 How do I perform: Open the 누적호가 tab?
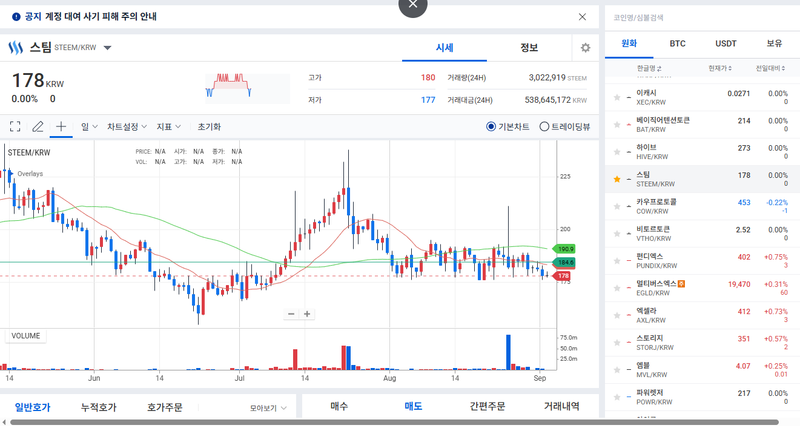coord(98,407)
